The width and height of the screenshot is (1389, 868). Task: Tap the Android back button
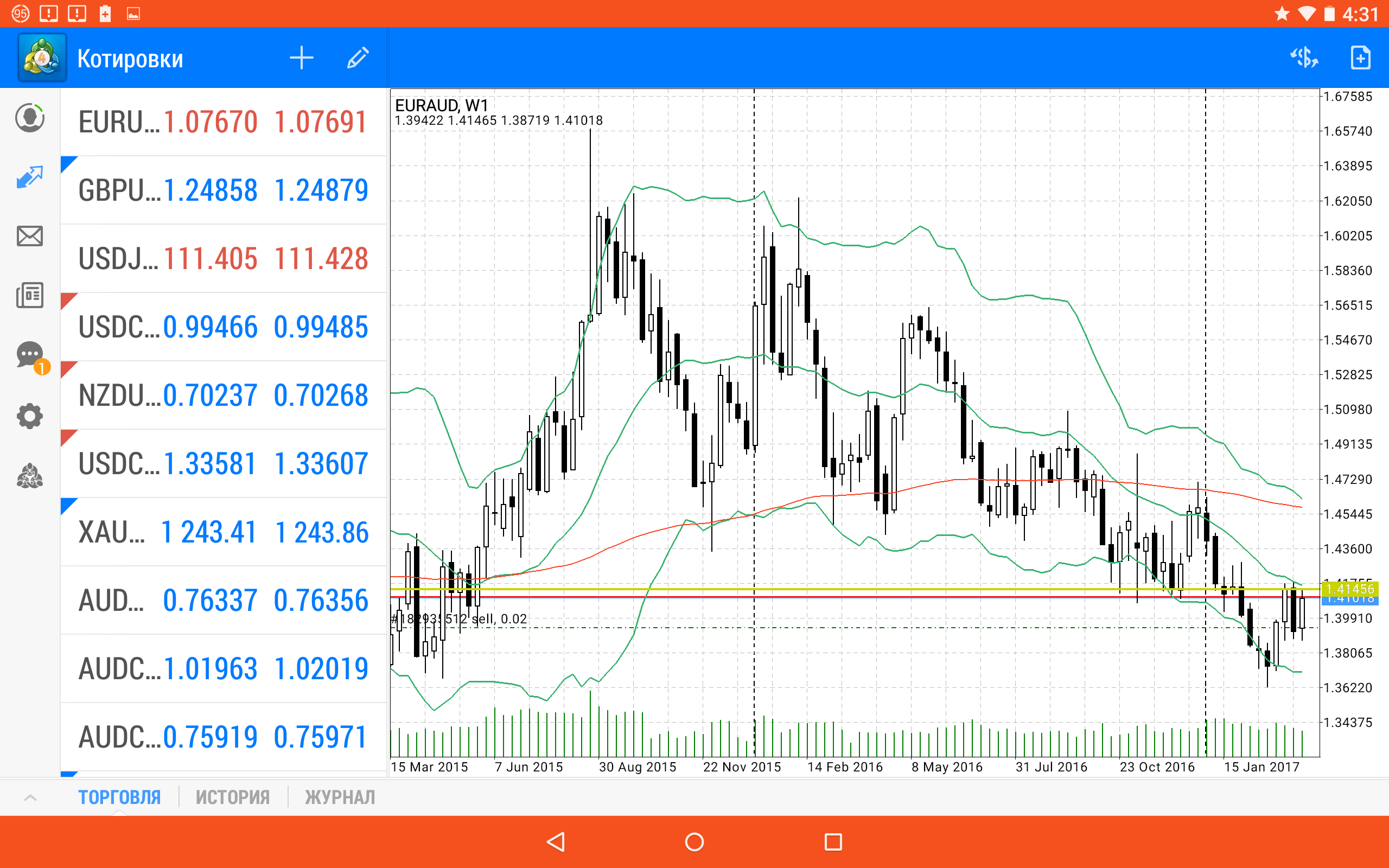pos(556,842)
